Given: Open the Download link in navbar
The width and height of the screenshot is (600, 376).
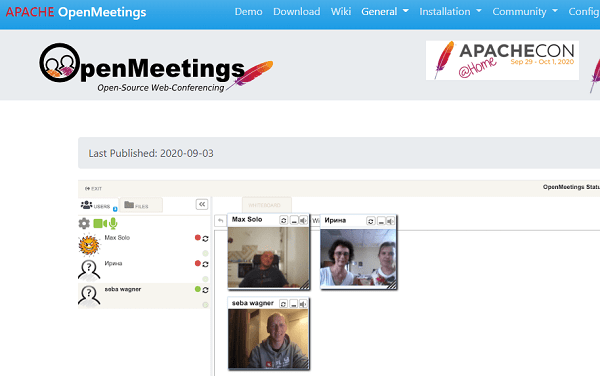Looking at the screenshot, I should [297, 12].
